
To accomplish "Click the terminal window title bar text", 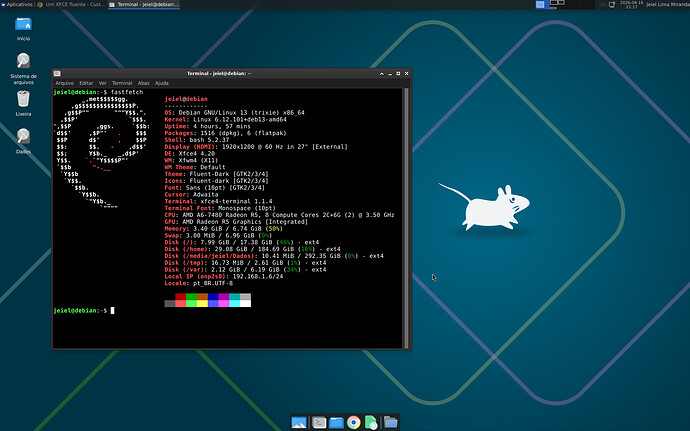I will [x=219, y=74].
